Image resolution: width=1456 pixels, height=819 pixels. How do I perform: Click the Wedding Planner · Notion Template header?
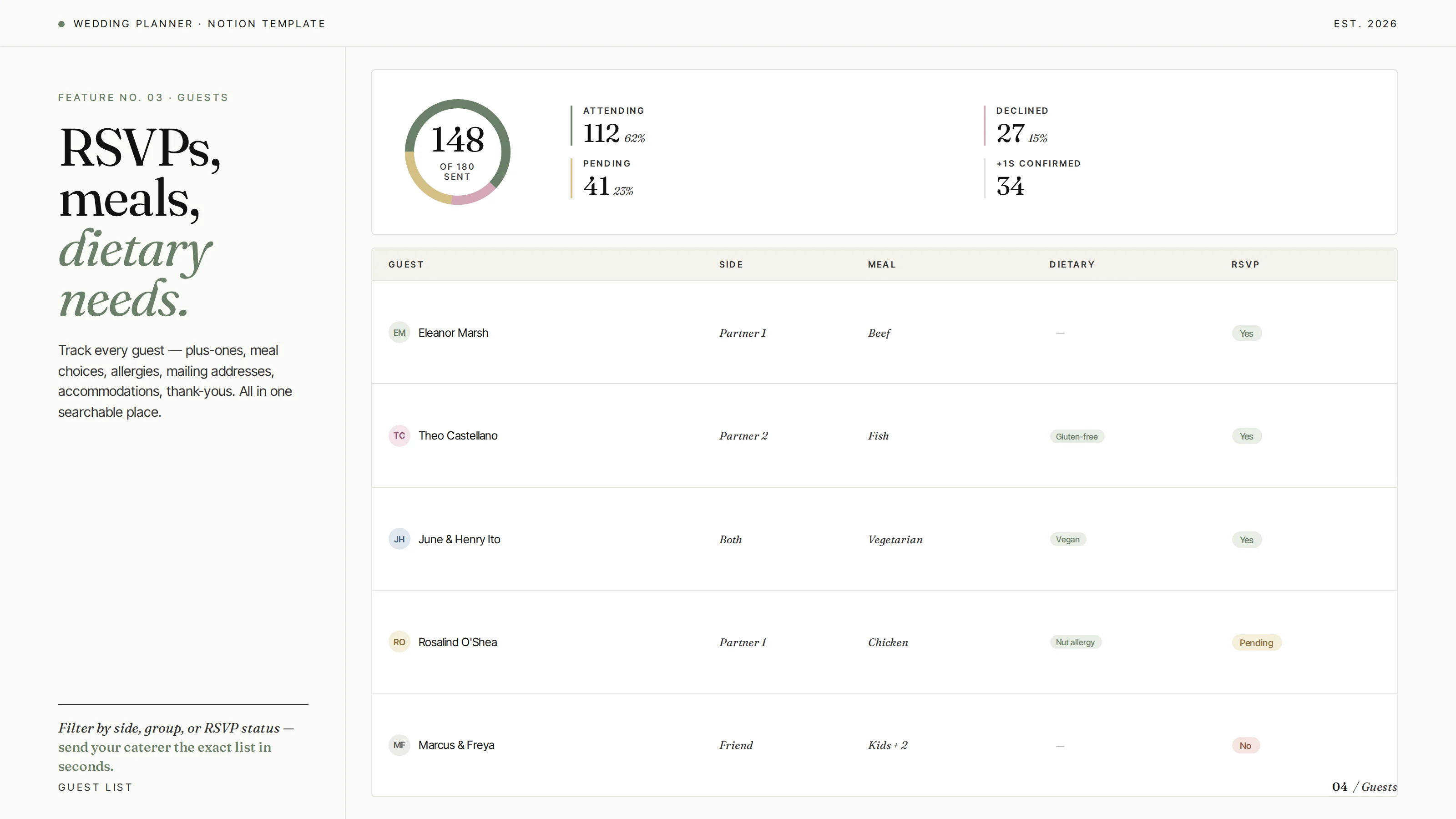point(200,24)
